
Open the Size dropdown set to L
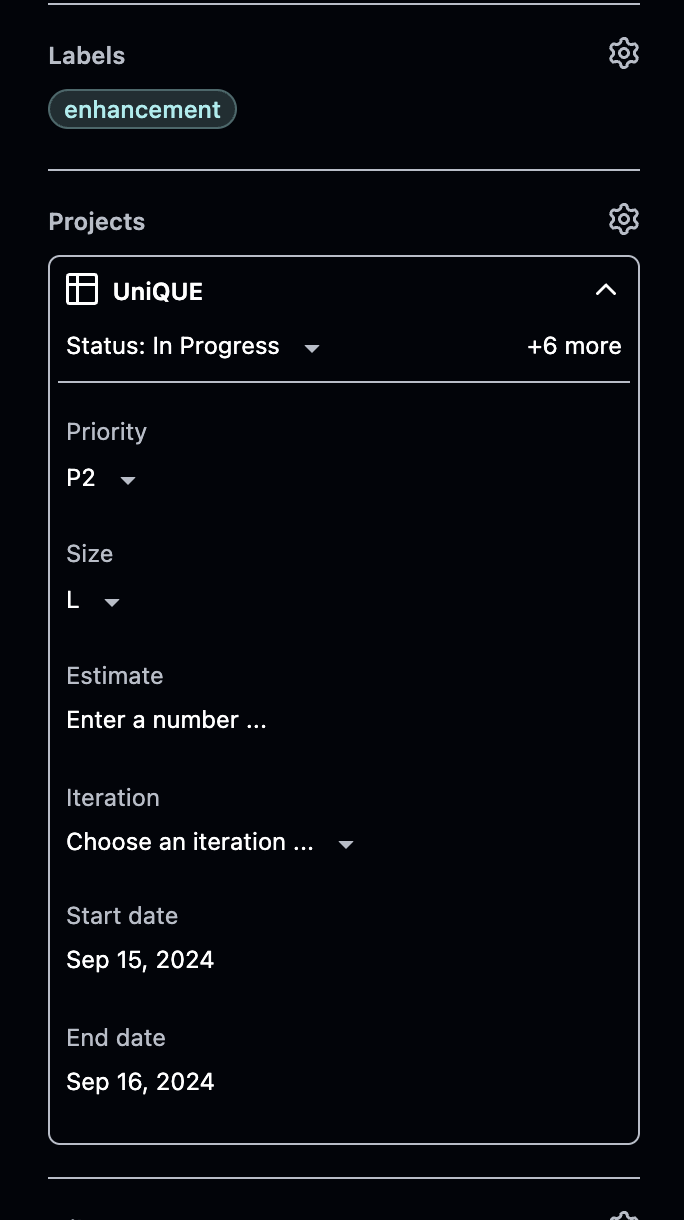tap(72, 600)
